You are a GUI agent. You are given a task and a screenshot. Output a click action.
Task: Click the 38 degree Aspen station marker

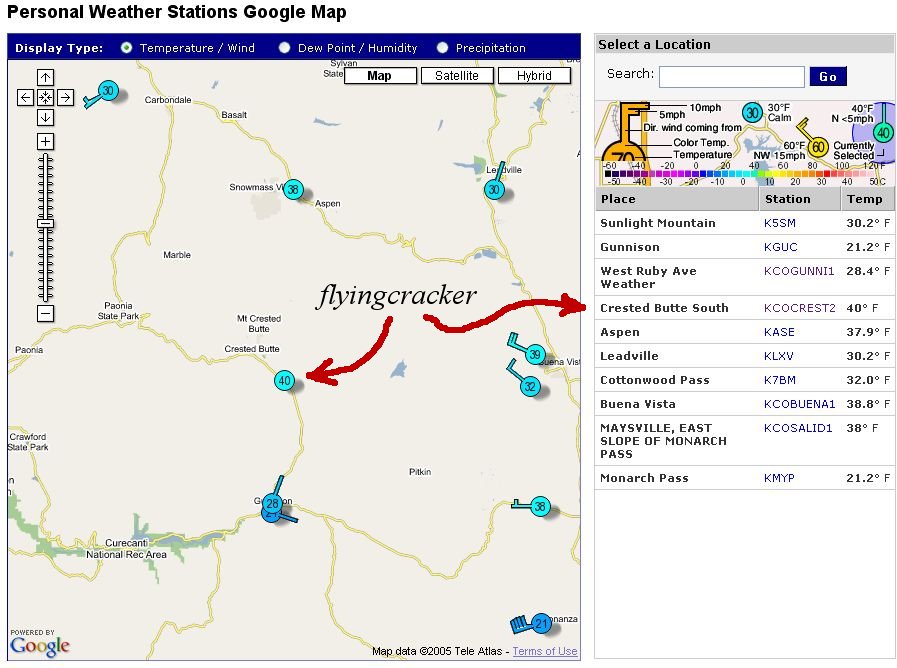coord(293,189)
